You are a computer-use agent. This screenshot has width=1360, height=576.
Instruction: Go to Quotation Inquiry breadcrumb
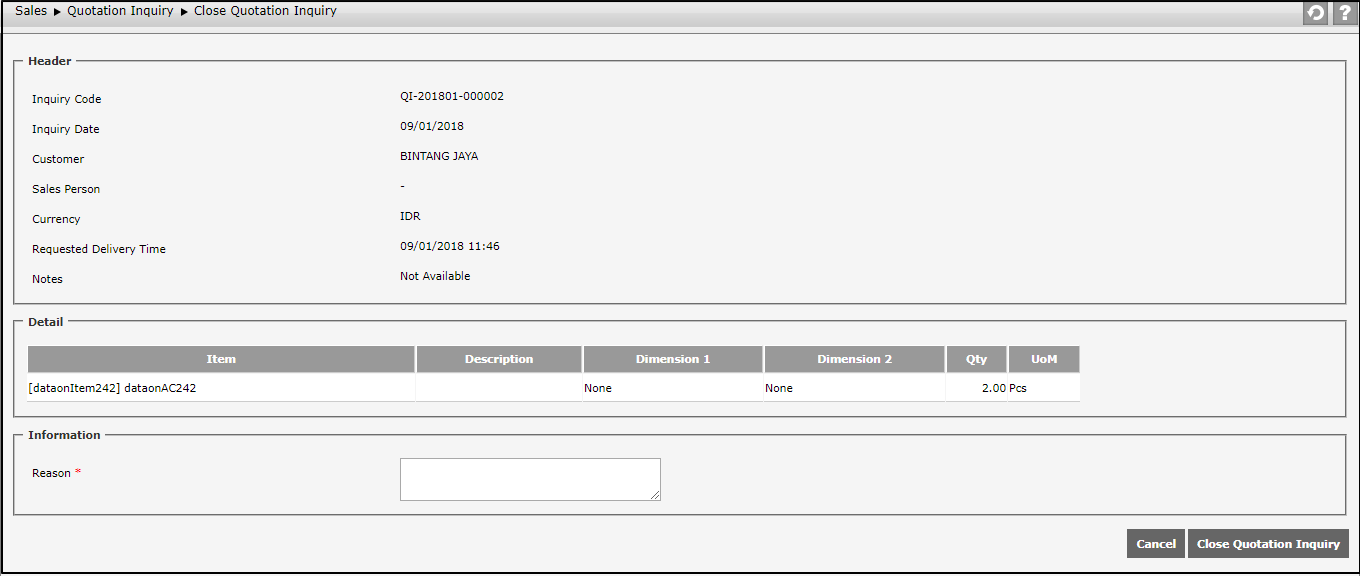[120, 11]
